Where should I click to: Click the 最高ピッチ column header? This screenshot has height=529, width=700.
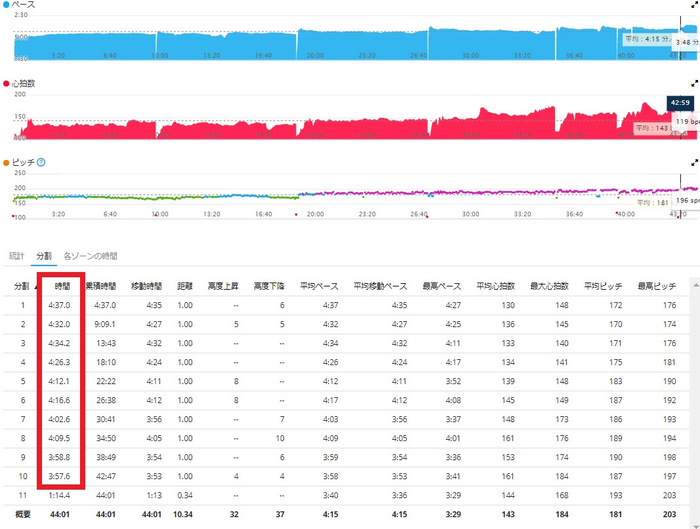[x=657, y=286]
